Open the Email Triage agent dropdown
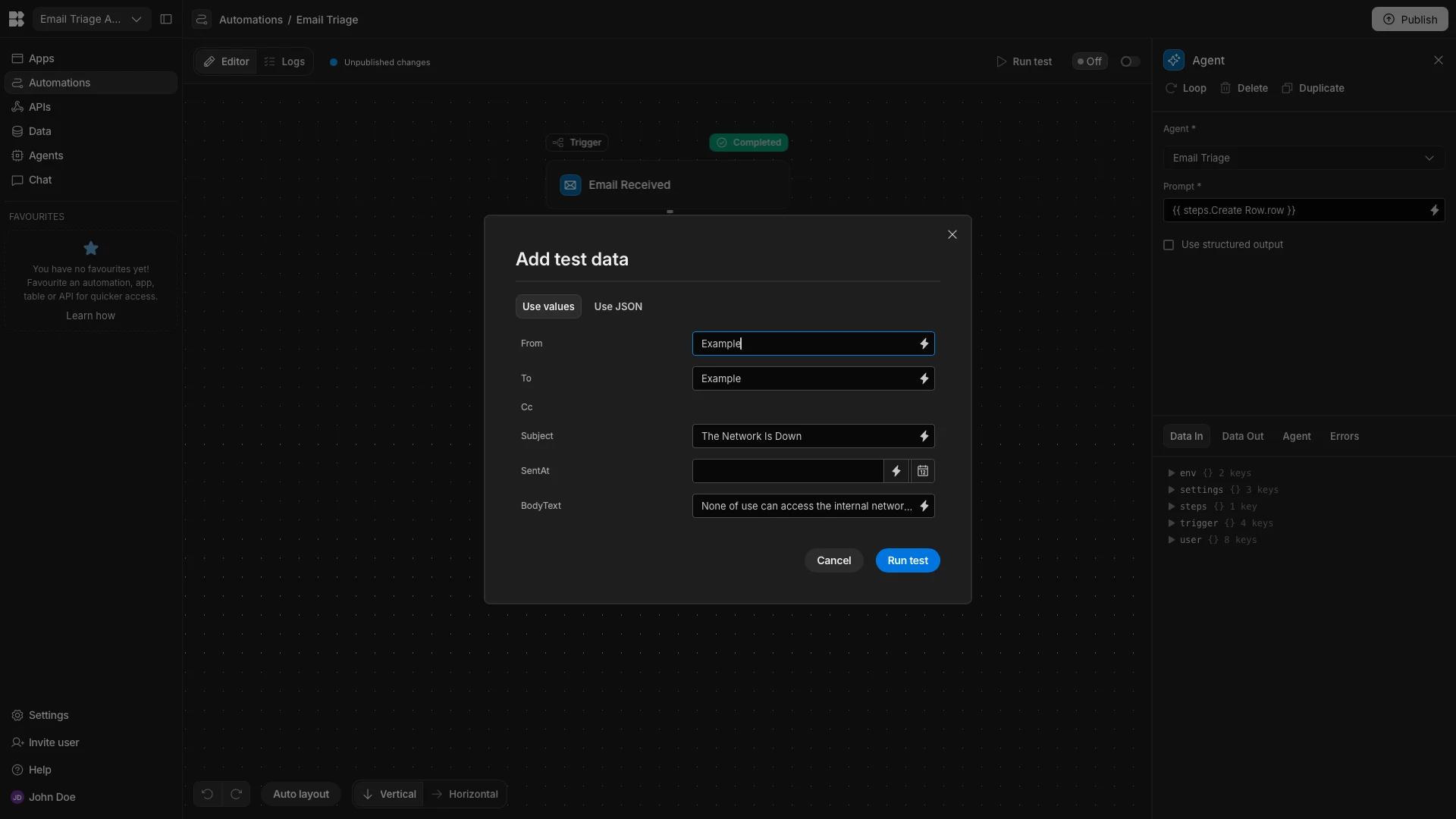This screenshot has height=819, width=1456. click(1303, 158)
